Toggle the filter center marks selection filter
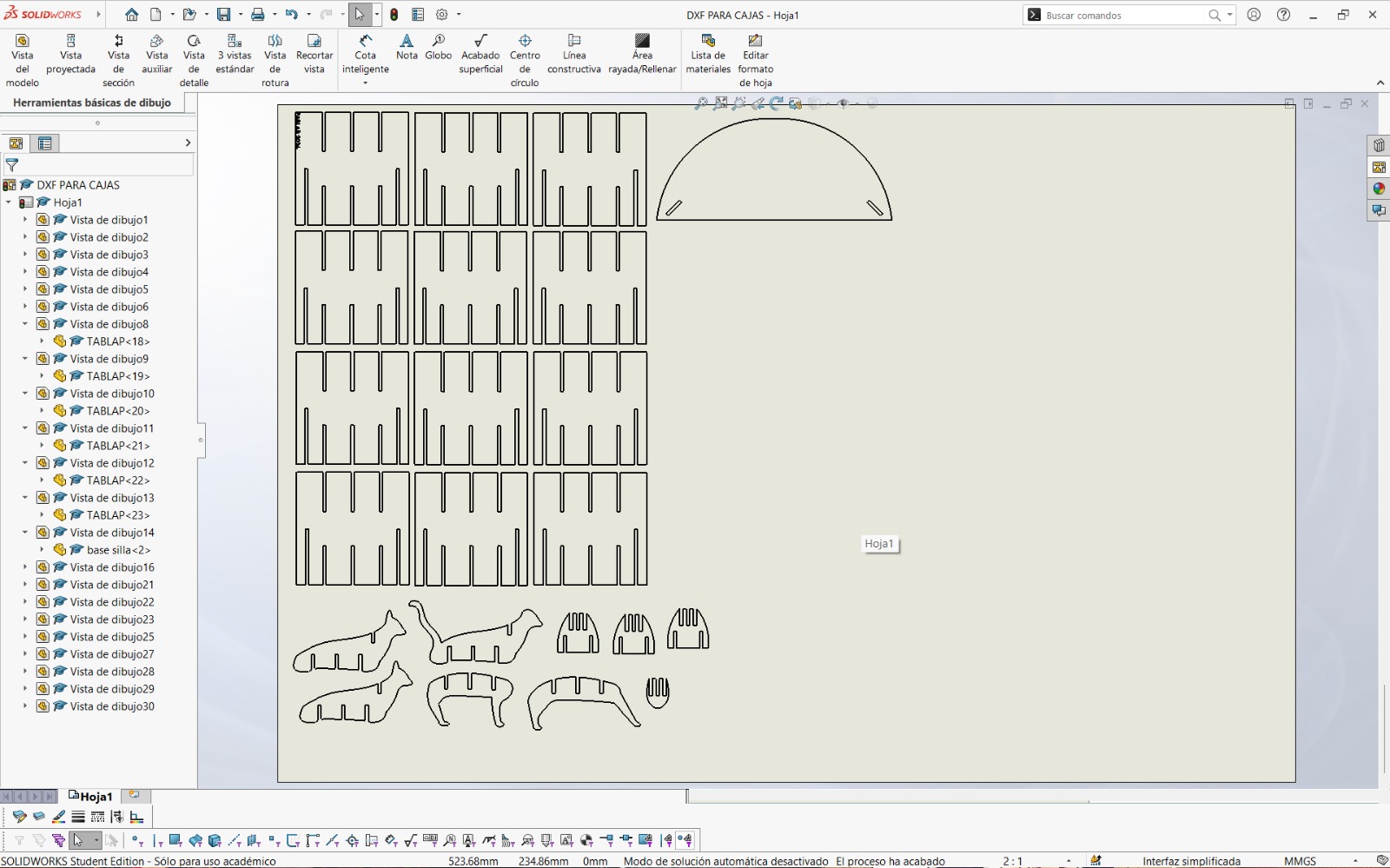This screenshot has height=868, width=1390. click(352, 840)
